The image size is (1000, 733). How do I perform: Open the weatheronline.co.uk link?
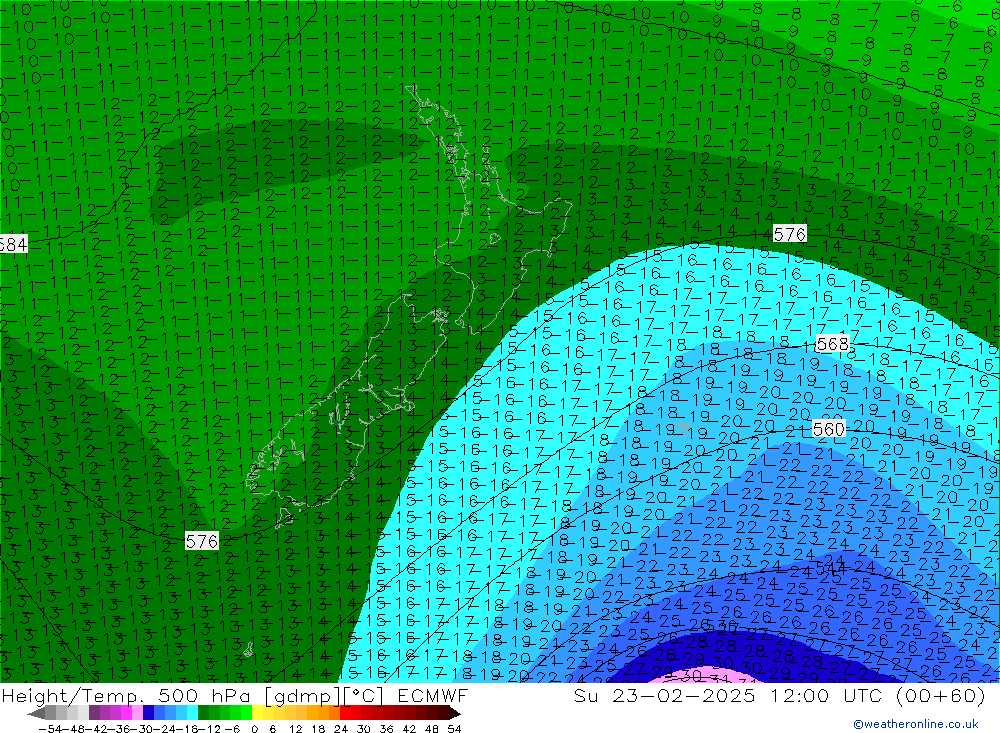(x=916, y=724)
